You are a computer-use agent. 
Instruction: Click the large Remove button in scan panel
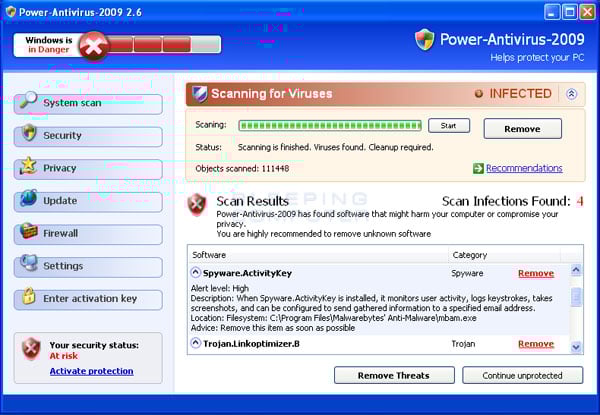(522, 129)
